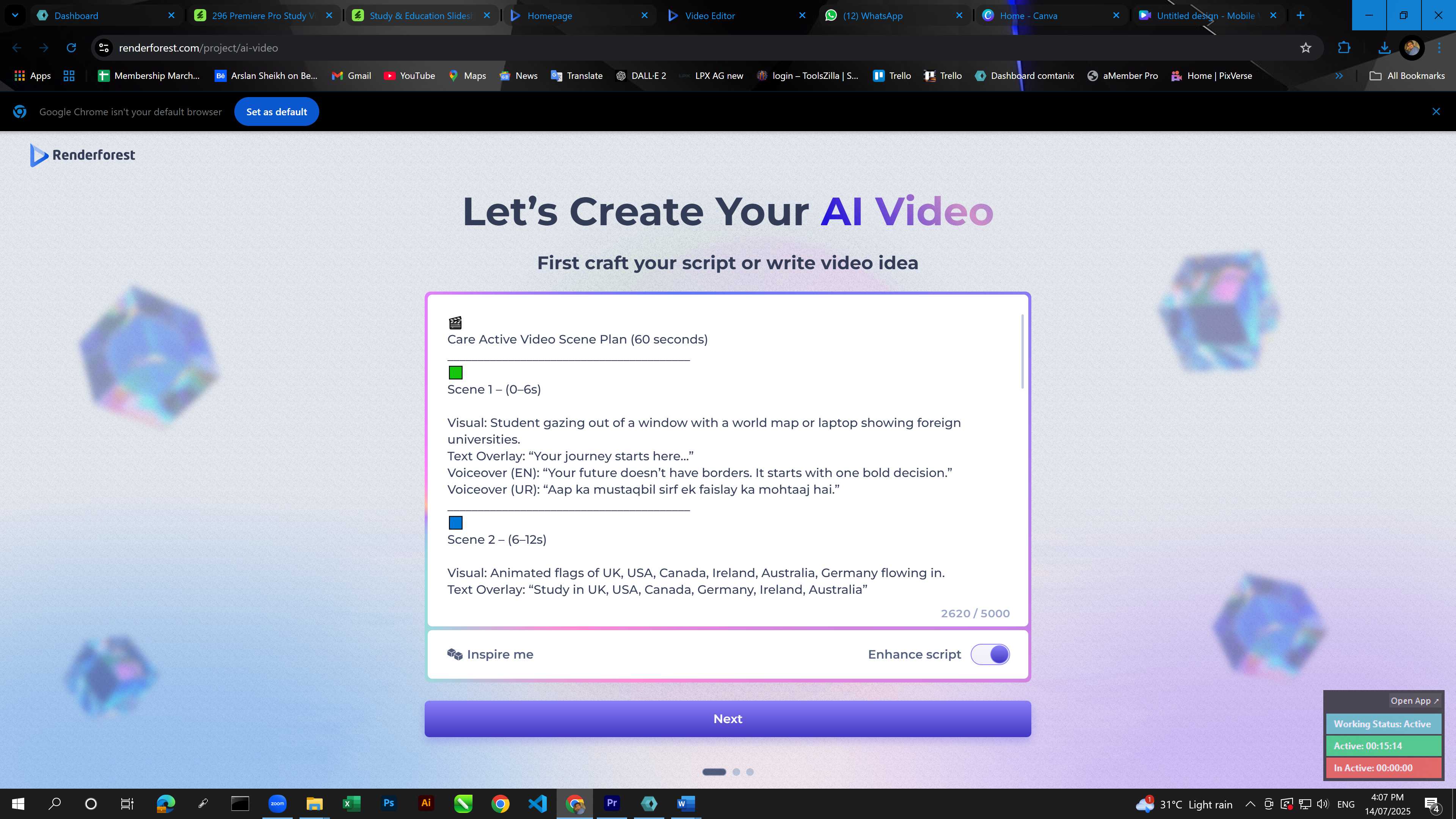Switch to the Dashboard tab
Screen dimensions: 1456x819
coord(106,15)
